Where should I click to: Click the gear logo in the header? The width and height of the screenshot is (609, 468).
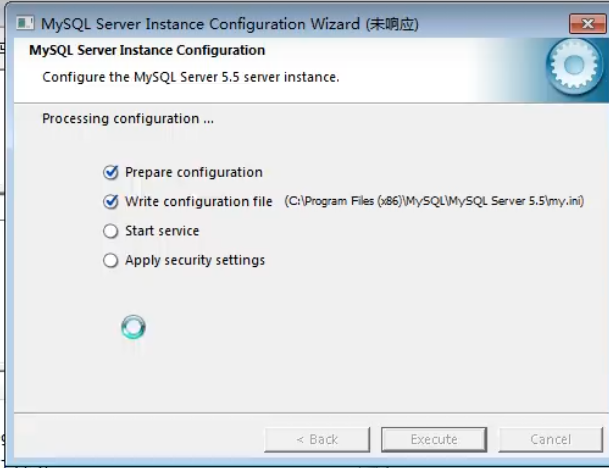point(574,68)
